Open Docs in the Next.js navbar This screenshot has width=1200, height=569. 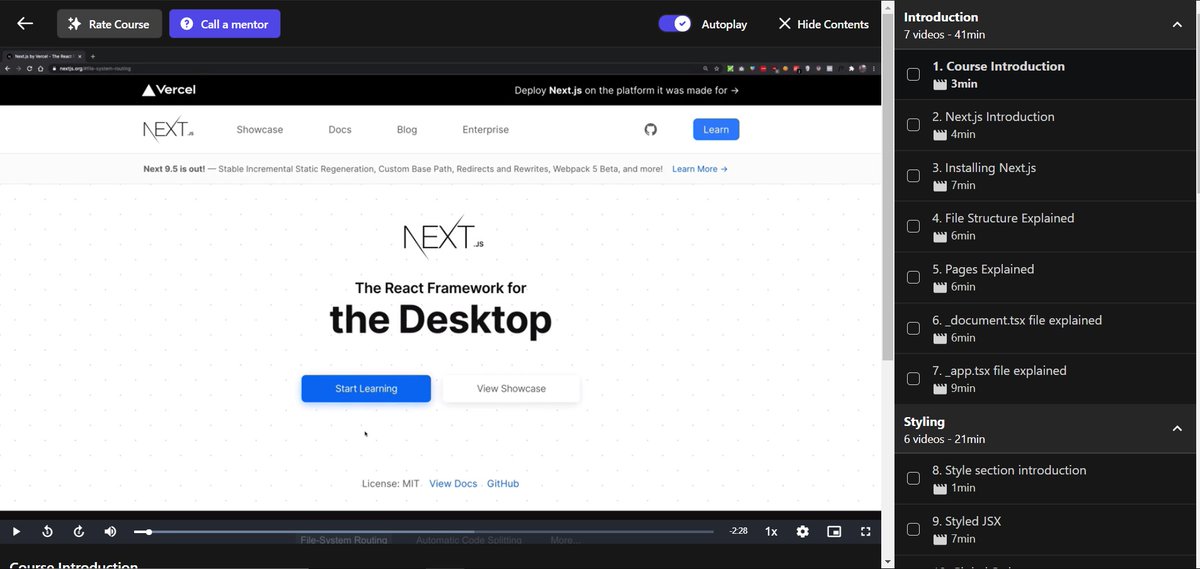click(340, 130)
